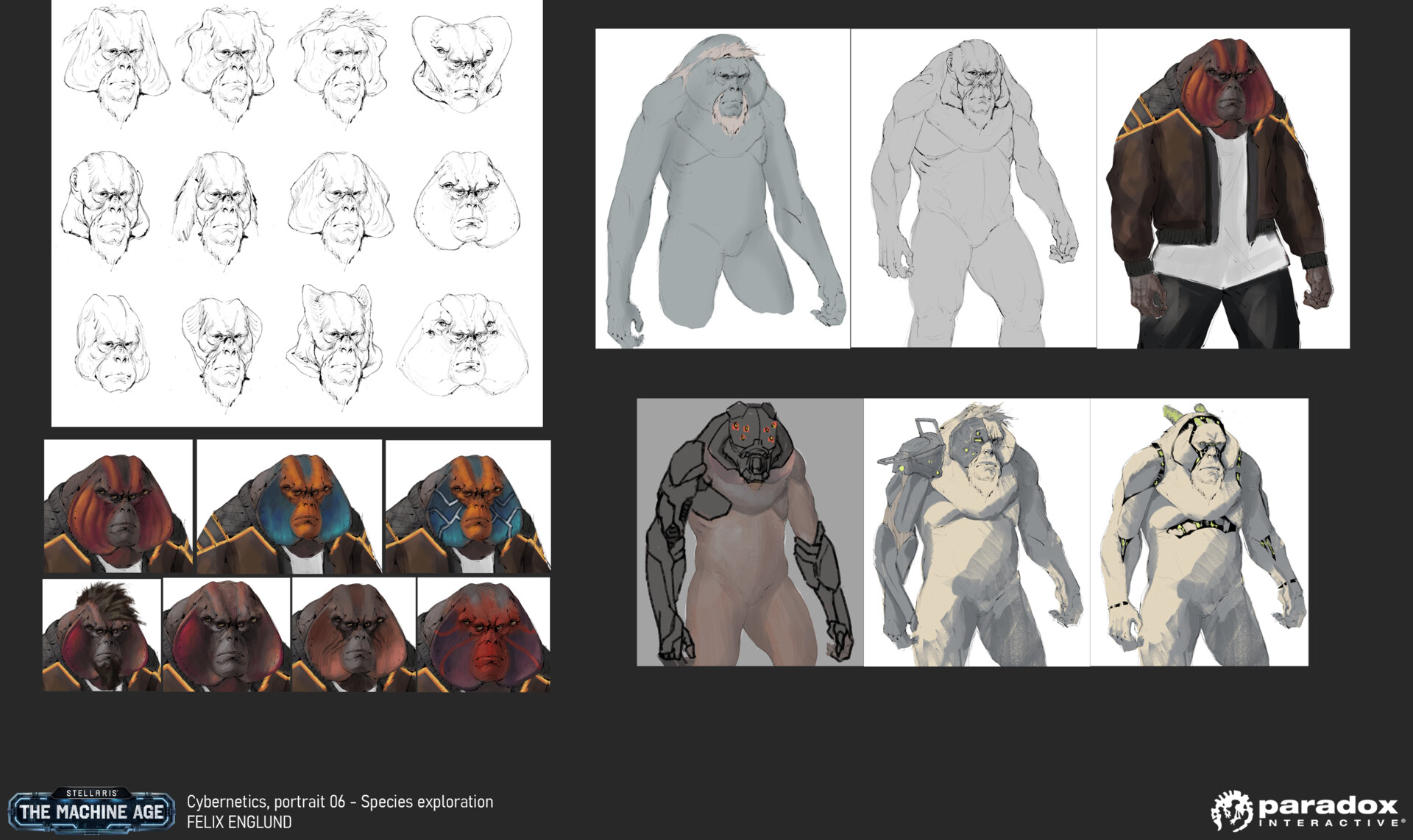Select the ape with shoulder-mounted device
This screenshot has height=840, width=1413.
click(976, 532)
